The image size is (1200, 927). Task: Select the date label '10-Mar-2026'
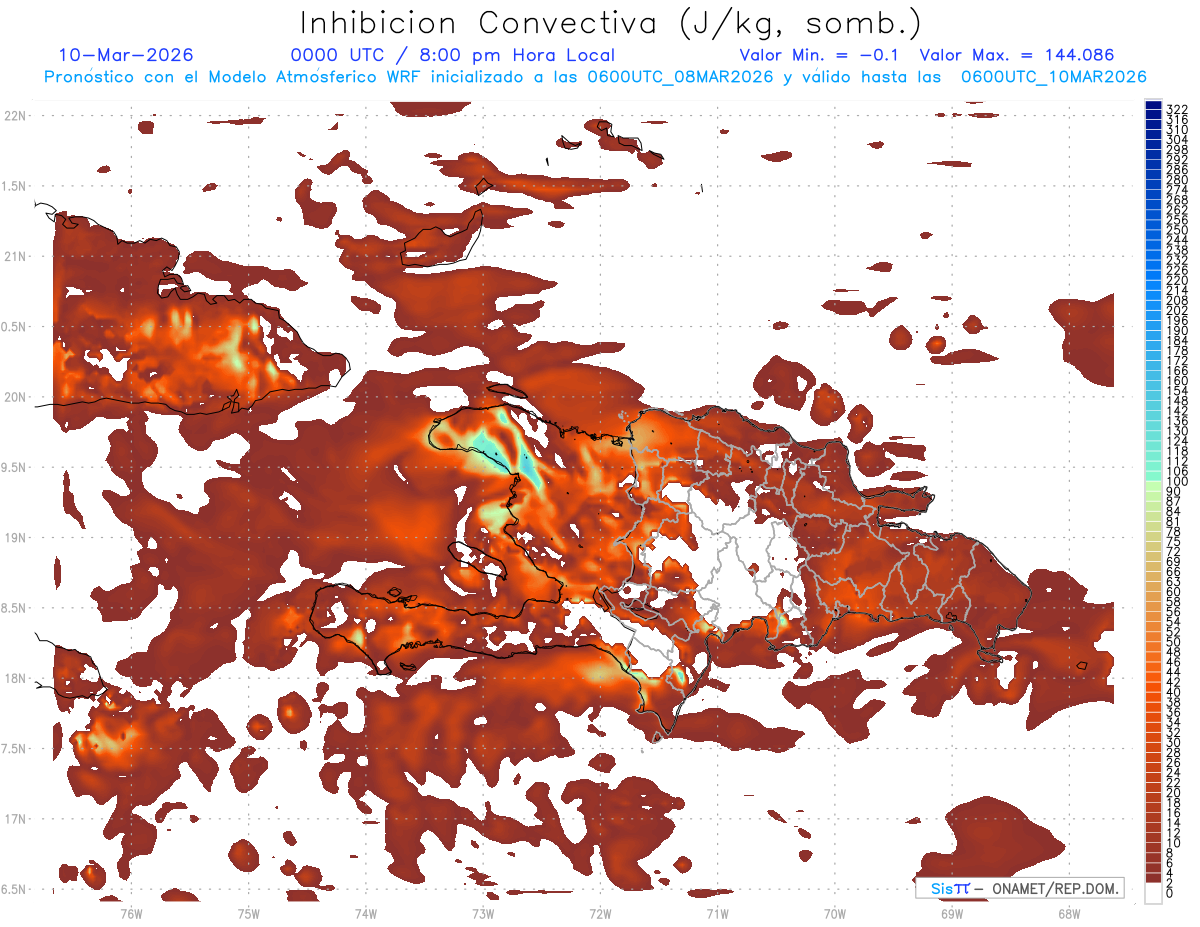coord(126,55)
